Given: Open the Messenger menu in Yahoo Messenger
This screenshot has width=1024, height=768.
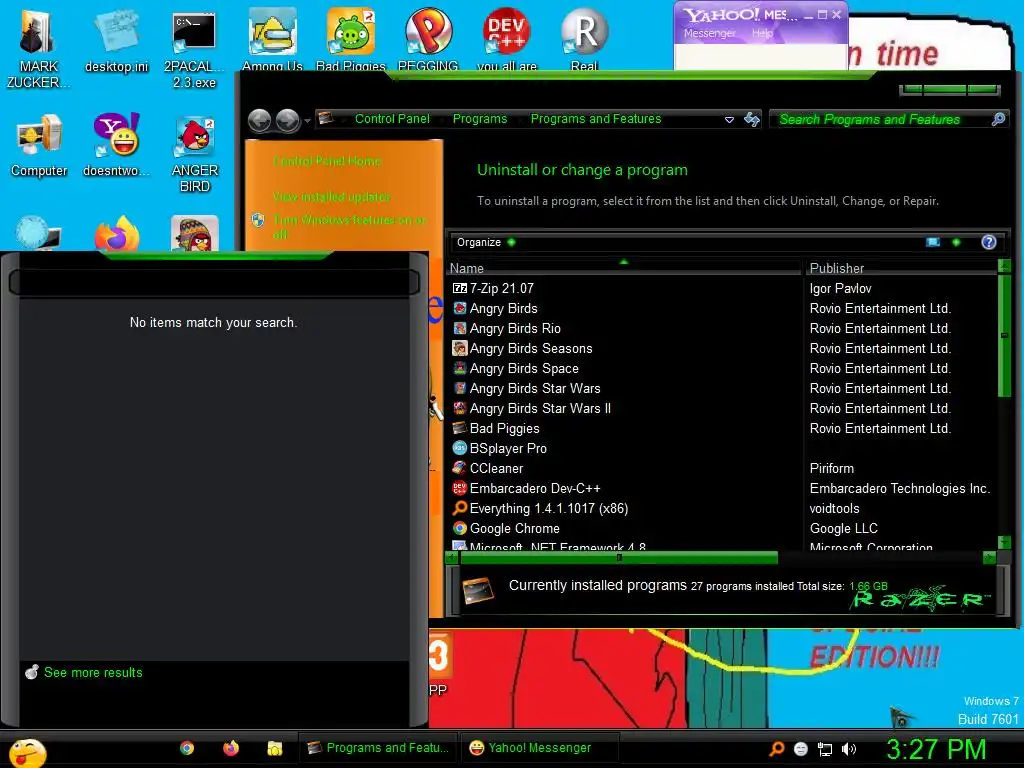Looking at the screenshot, I should tap(709, 33).
